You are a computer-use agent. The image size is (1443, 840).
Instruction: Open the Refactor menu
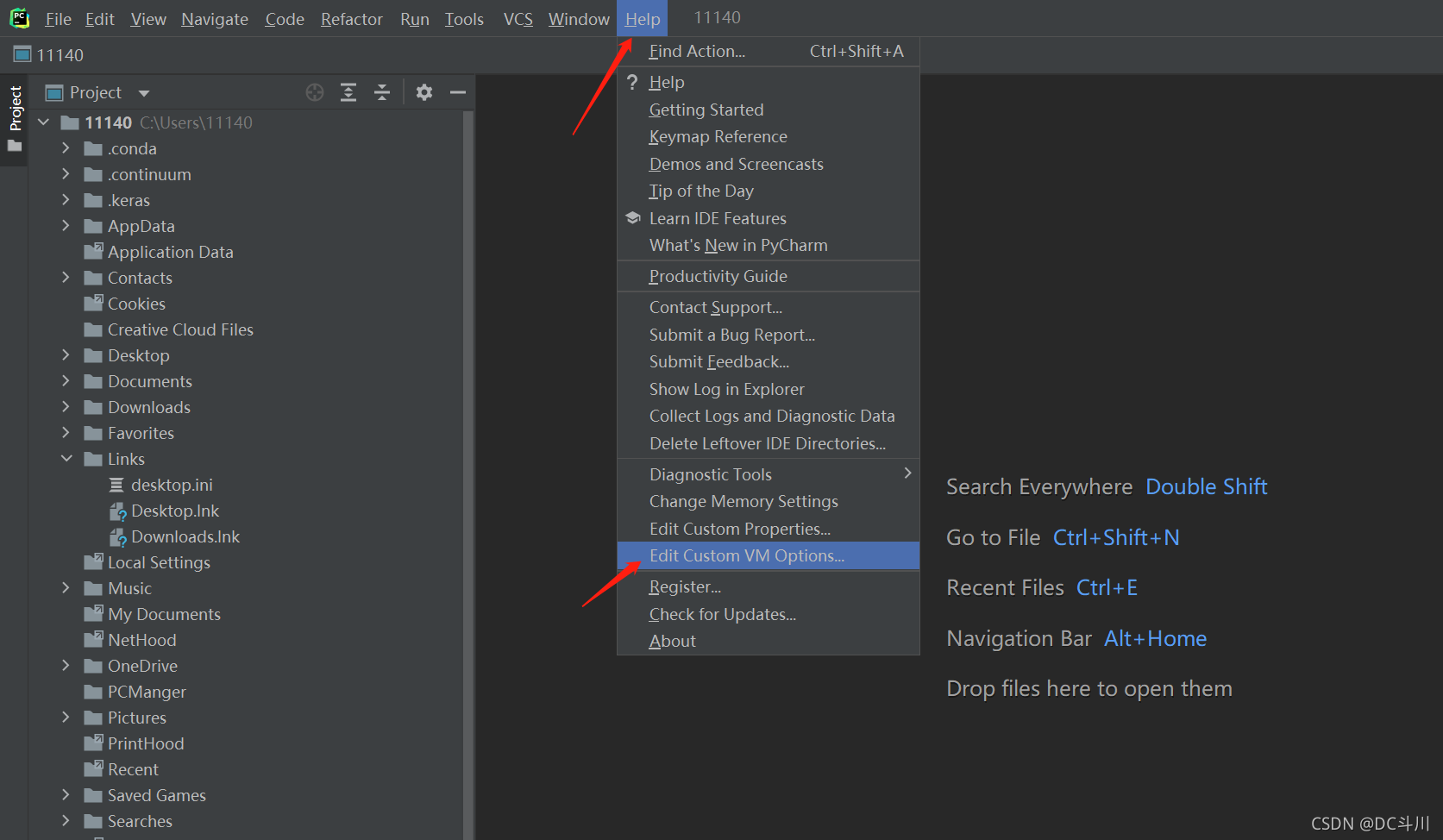point(351,19)
